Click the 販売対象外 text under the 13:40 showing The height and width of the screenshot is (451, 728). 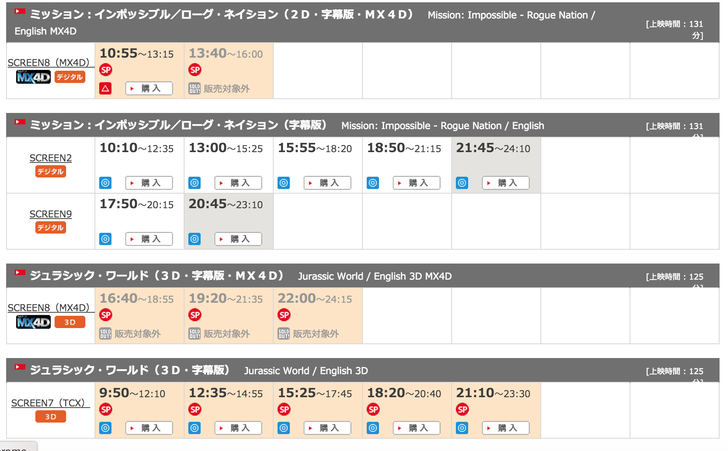(x=227, y=89)
